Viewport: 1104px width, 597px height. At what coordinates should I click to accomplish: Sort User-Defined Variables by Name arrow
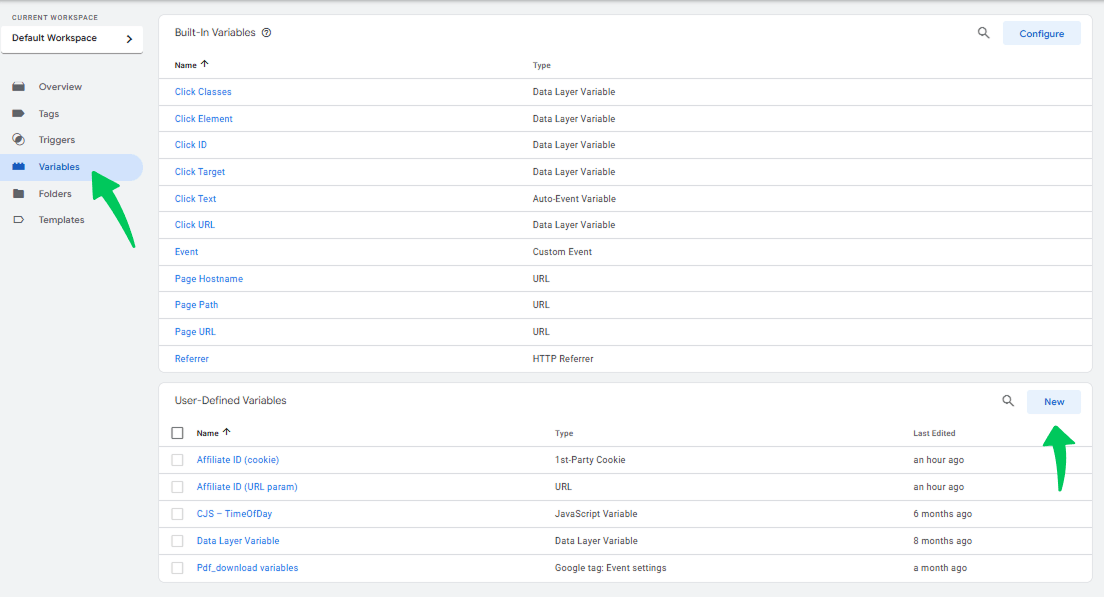pos(226,433)
